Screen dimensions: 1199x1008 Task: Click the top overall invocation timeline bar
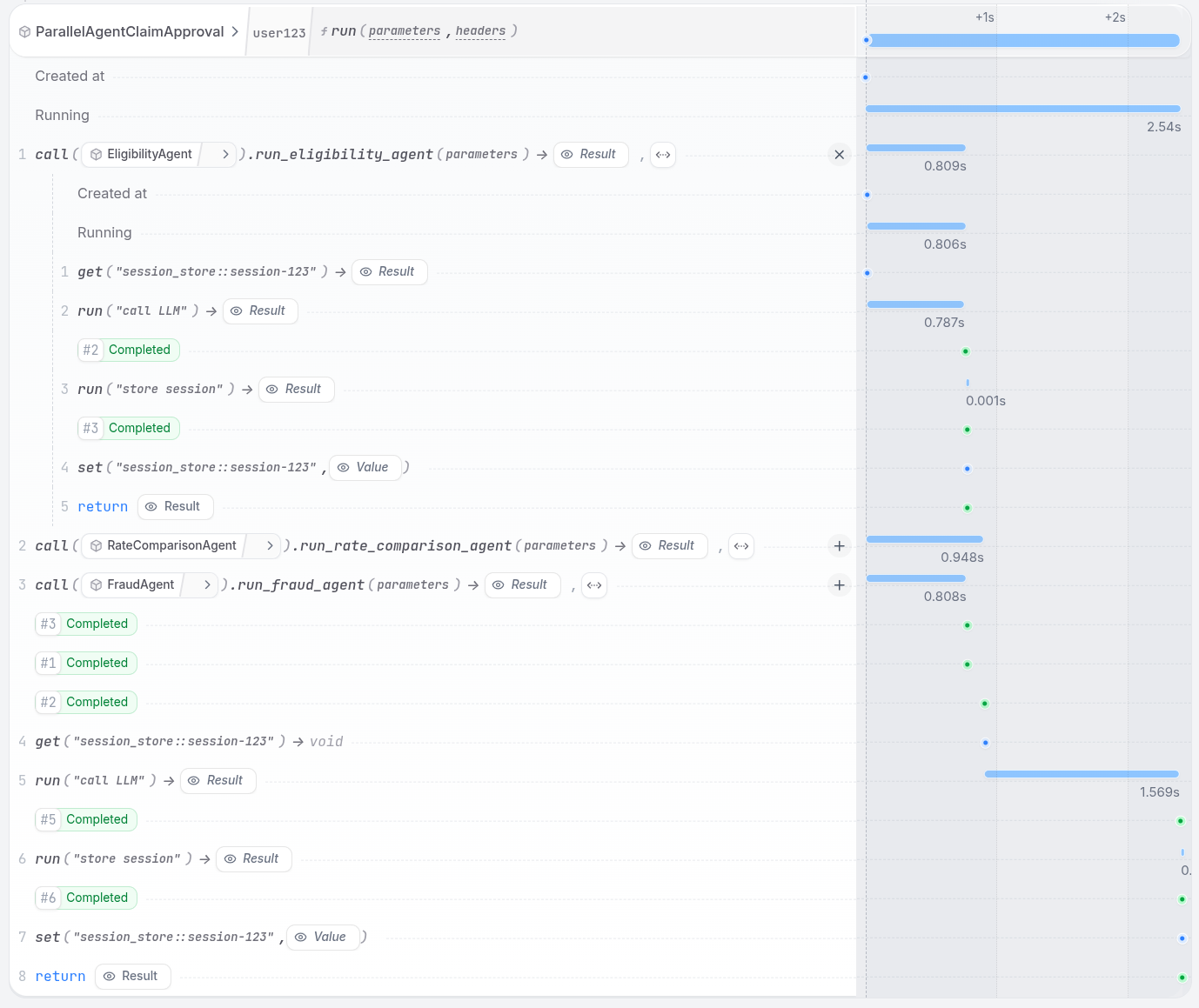point(1023,40)
